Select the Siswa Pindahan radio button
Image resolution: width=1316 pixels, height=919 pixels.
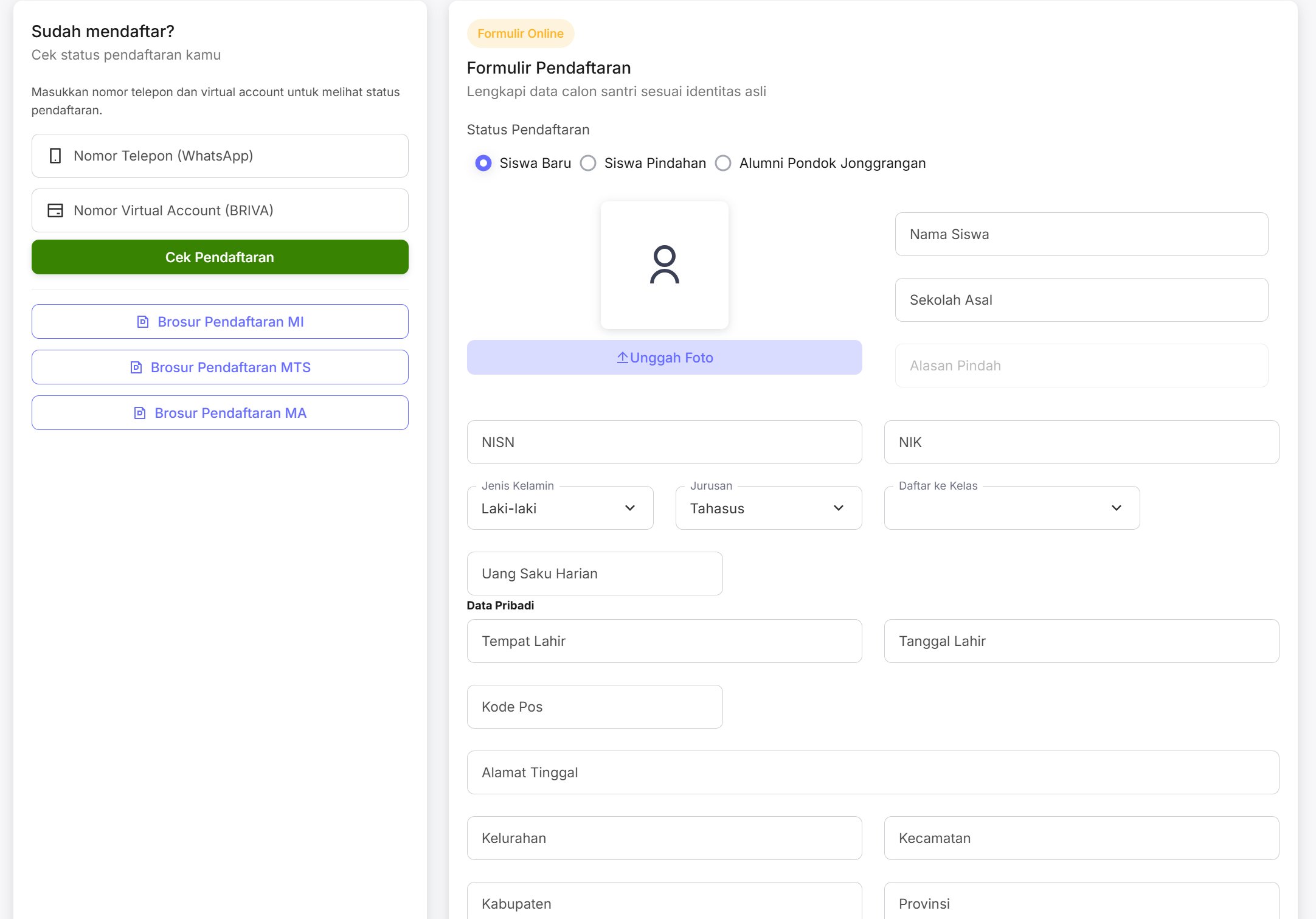coord(588,163)
